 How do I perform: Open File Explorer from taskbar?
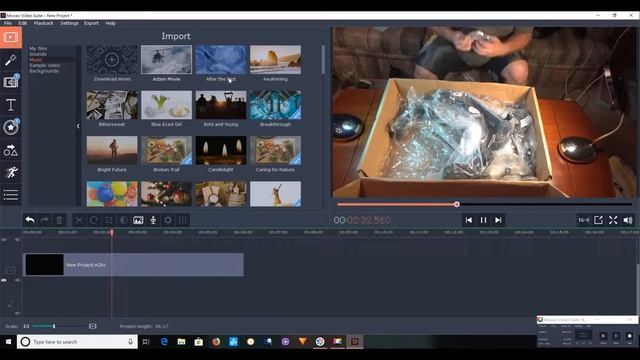pos(181,342)
